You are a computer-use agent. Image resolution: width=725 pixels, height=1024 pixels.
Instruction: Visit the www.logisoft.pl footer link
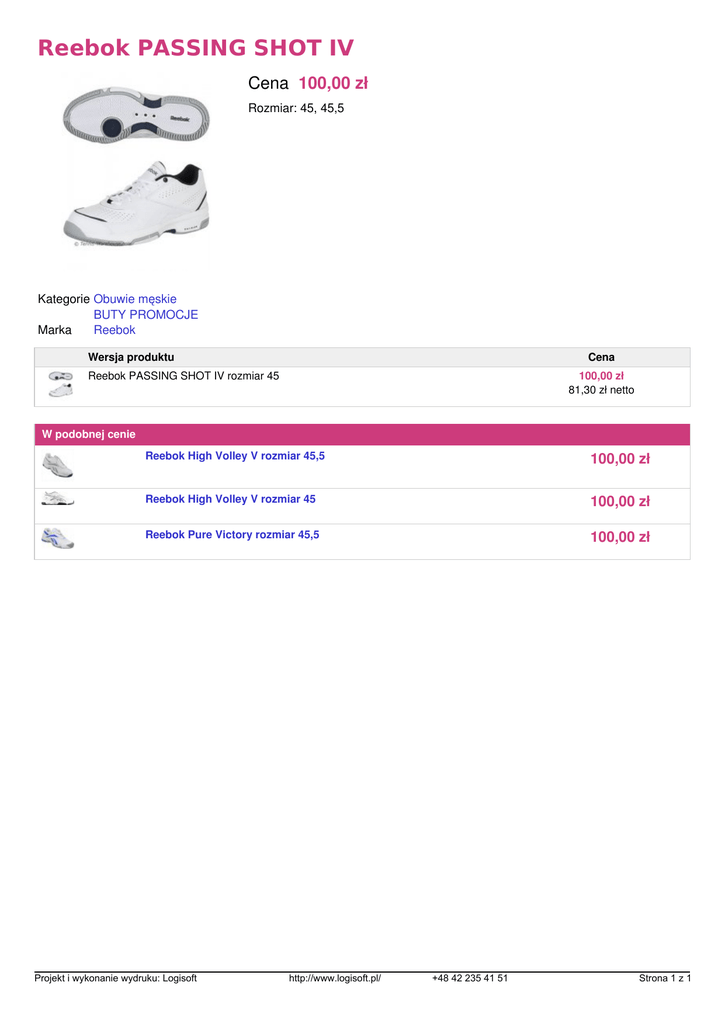click(x=335, y=979)
